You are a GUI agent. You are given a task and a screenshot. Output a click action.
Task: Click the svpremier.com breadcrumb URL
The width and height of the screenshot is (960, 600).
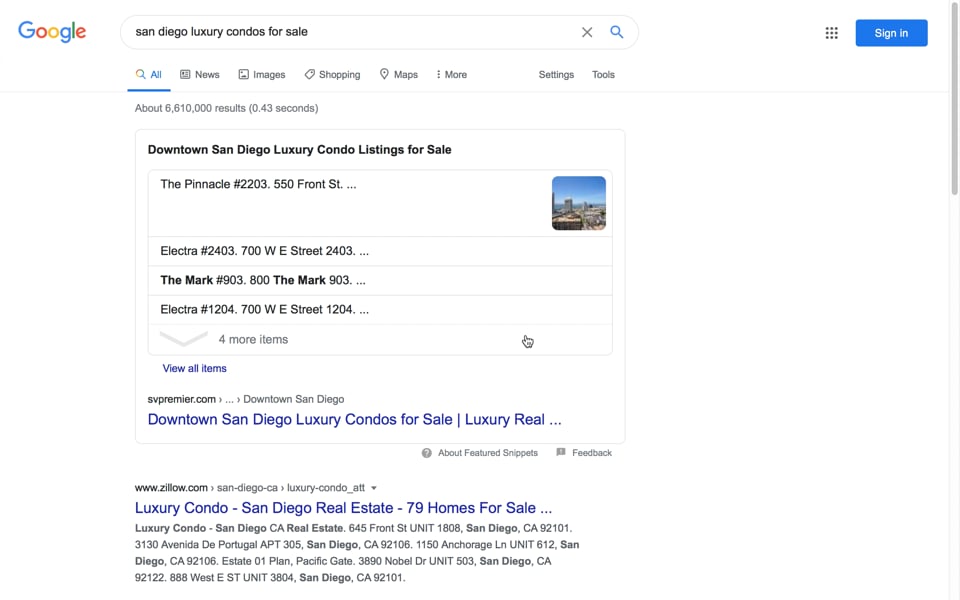[x=246, y=399]
